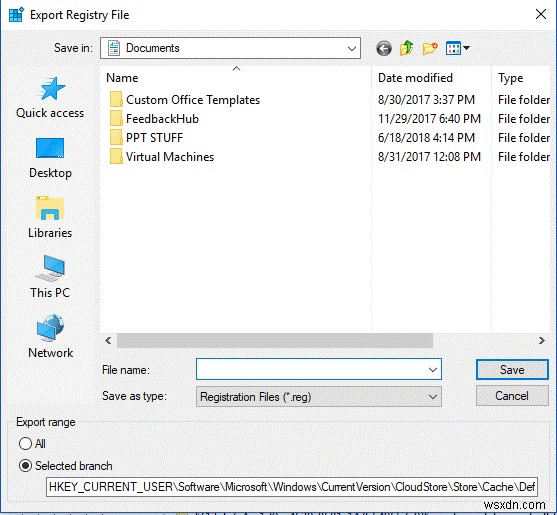Image resolution: width=557 pixels, height=515 pixels.
Task: Select the PPT STUFF folder icon
Action: tap(116, 137)
